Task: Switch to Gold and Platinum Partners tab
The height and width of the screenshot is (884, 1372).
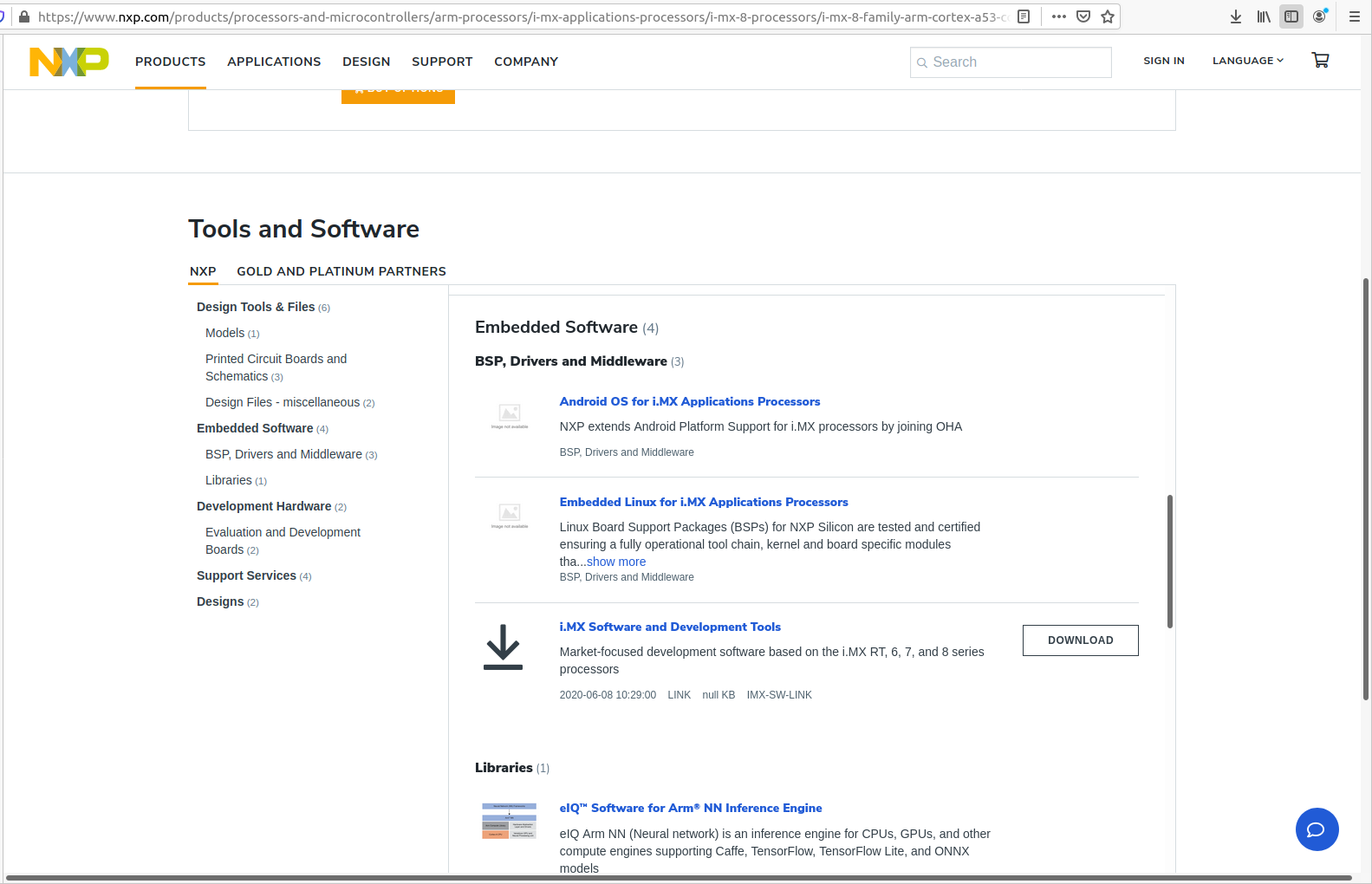Action: click(341, 271)
